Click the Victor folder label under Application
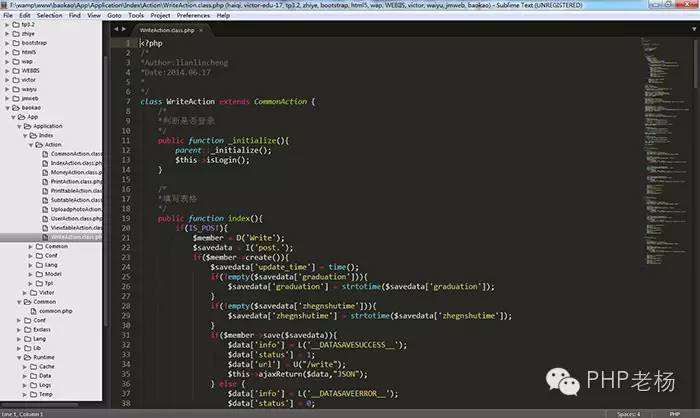This screenshot has height=418, width=700. point(46,293)
